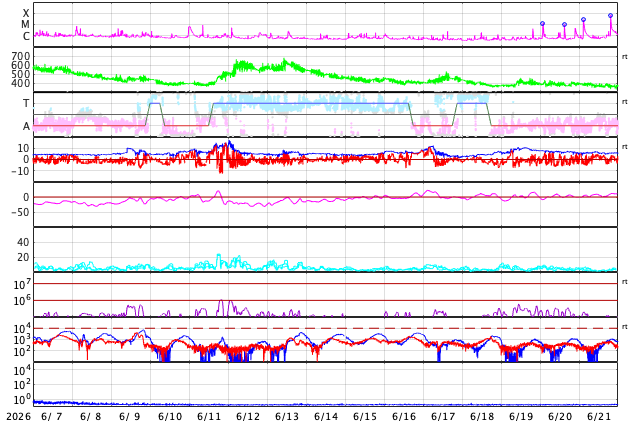Select the 6/15 date label
Viewport: 634px width, 424px height.
pyautogui.click(x=365, y=416)
